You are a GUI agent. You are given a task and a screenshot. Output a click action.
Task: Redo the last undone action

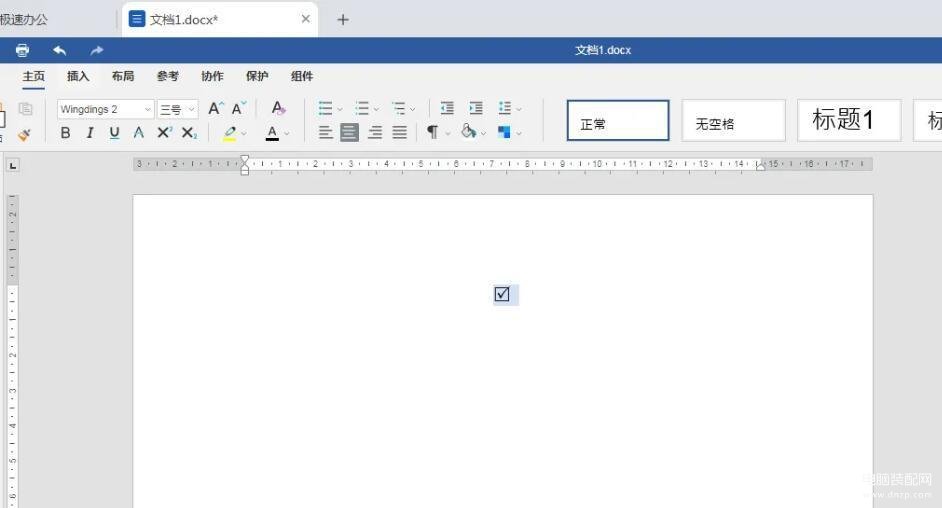[97, 50]
